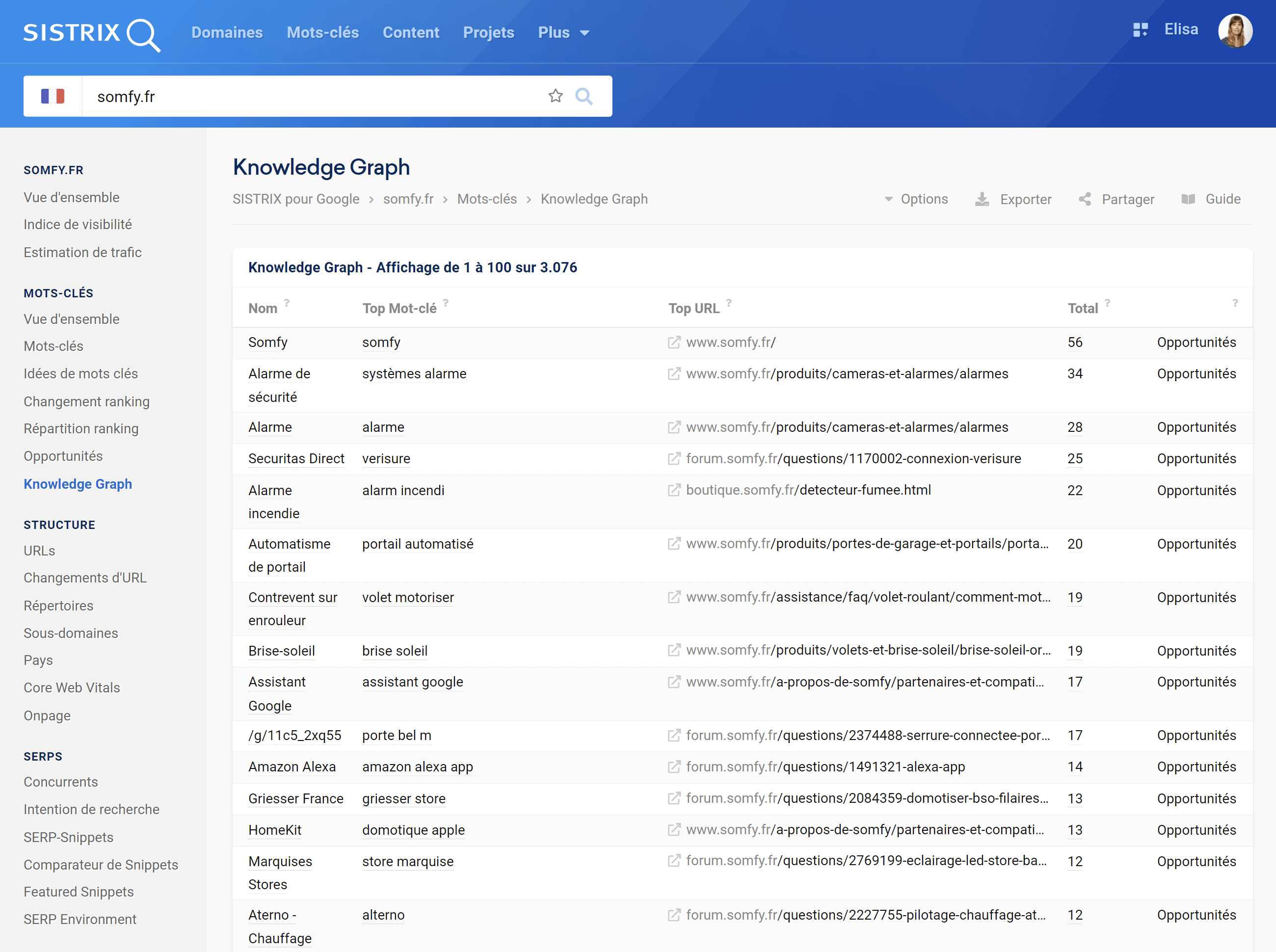Click the Partager share icon
Image resolution: width=1276 pixels, height=952 pixels.
click(1084, 200)
